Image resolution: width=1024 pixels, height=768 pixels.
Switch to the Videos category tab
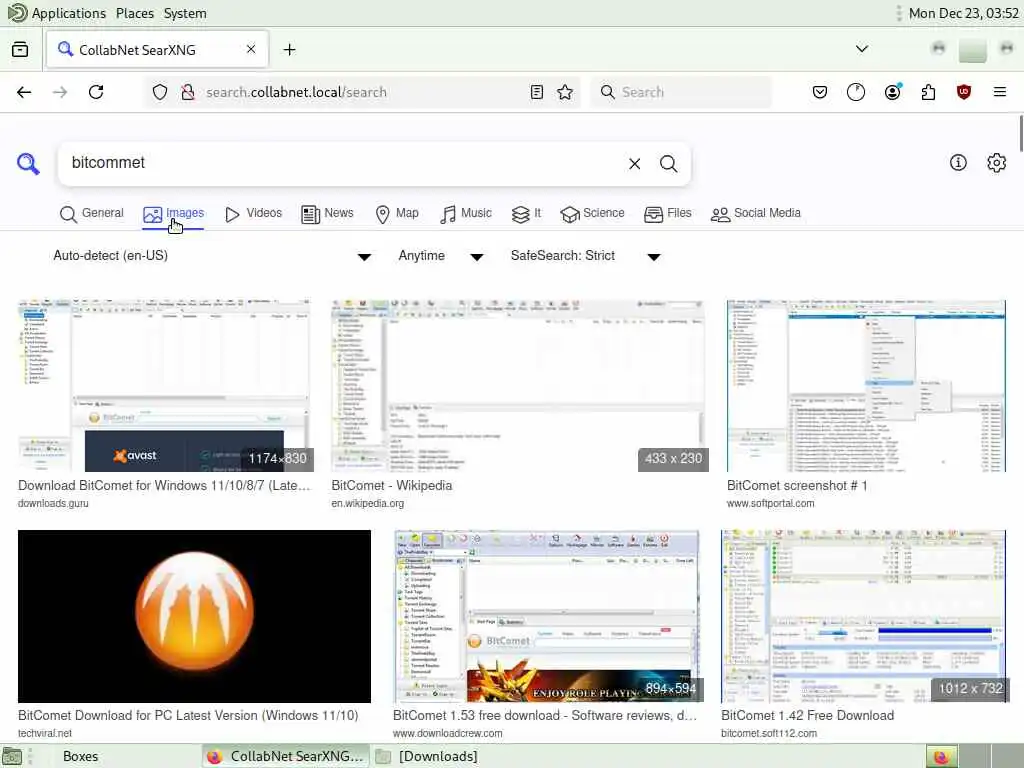click(x=253, y=214)
